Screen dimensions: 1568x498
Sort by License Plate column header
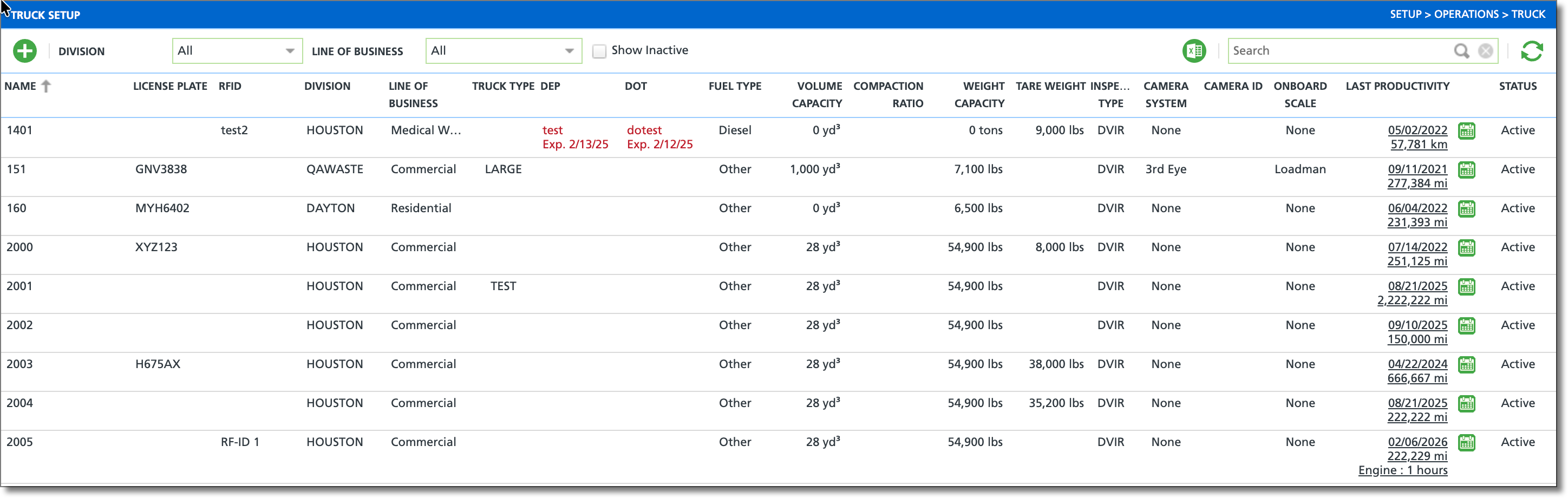tap(170, 87)
